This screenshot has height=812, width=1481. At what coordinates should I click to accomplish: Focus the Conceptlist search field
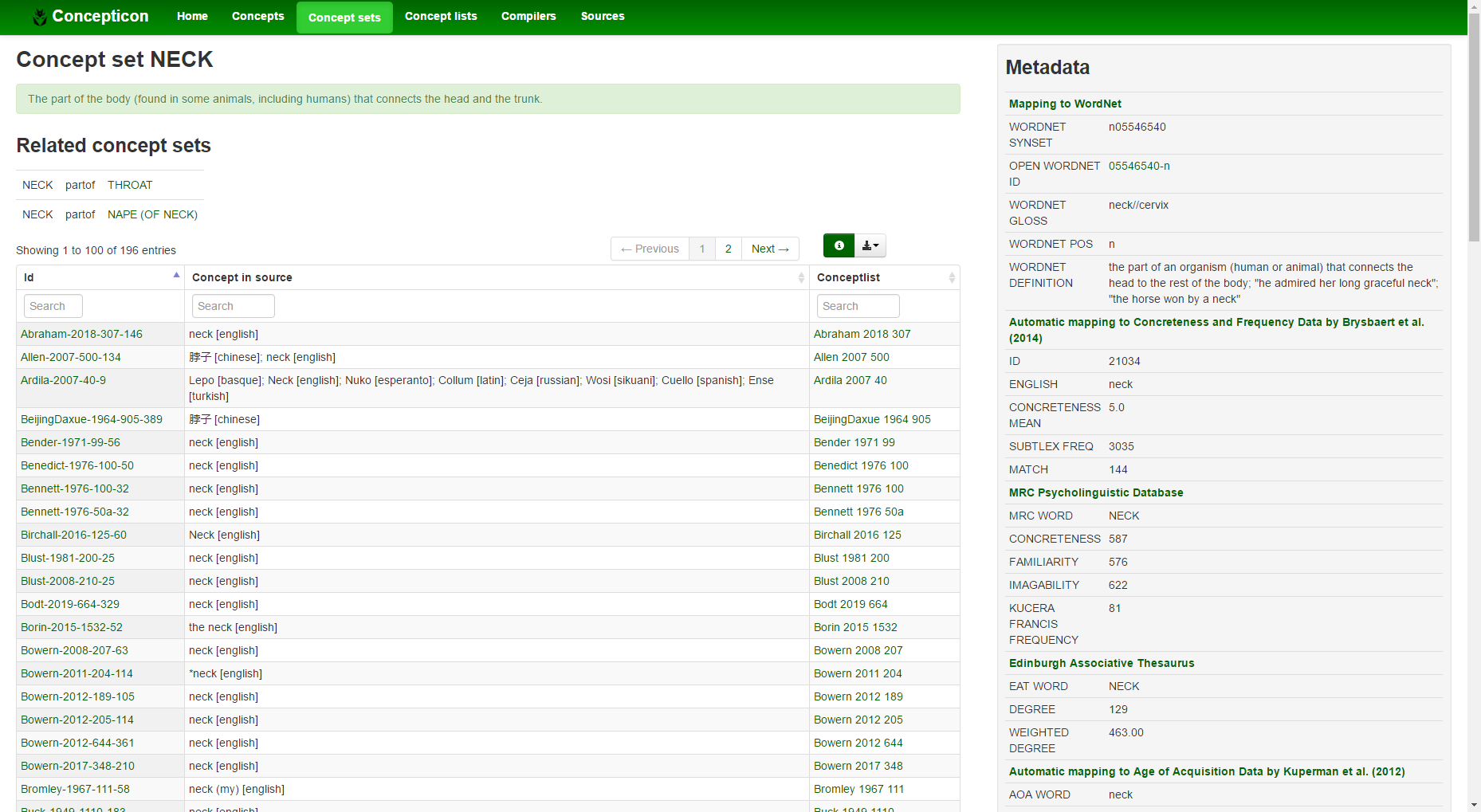click(858, 306)
